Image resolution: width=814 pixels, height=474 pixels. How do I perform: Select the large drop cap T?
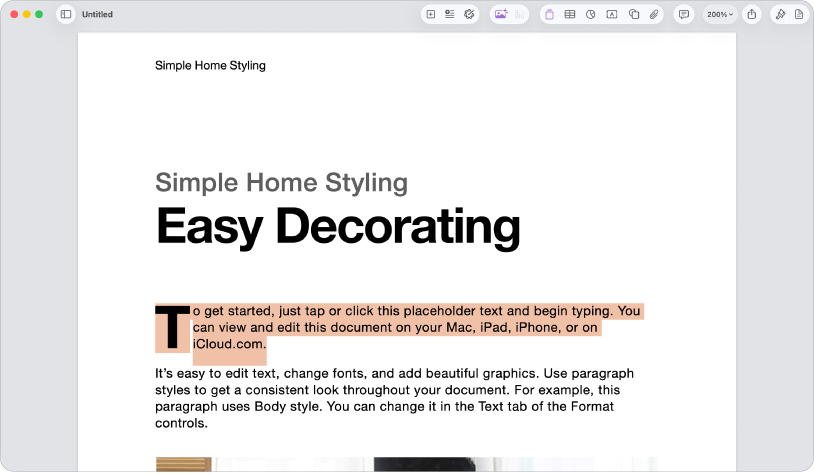(172, 327)
